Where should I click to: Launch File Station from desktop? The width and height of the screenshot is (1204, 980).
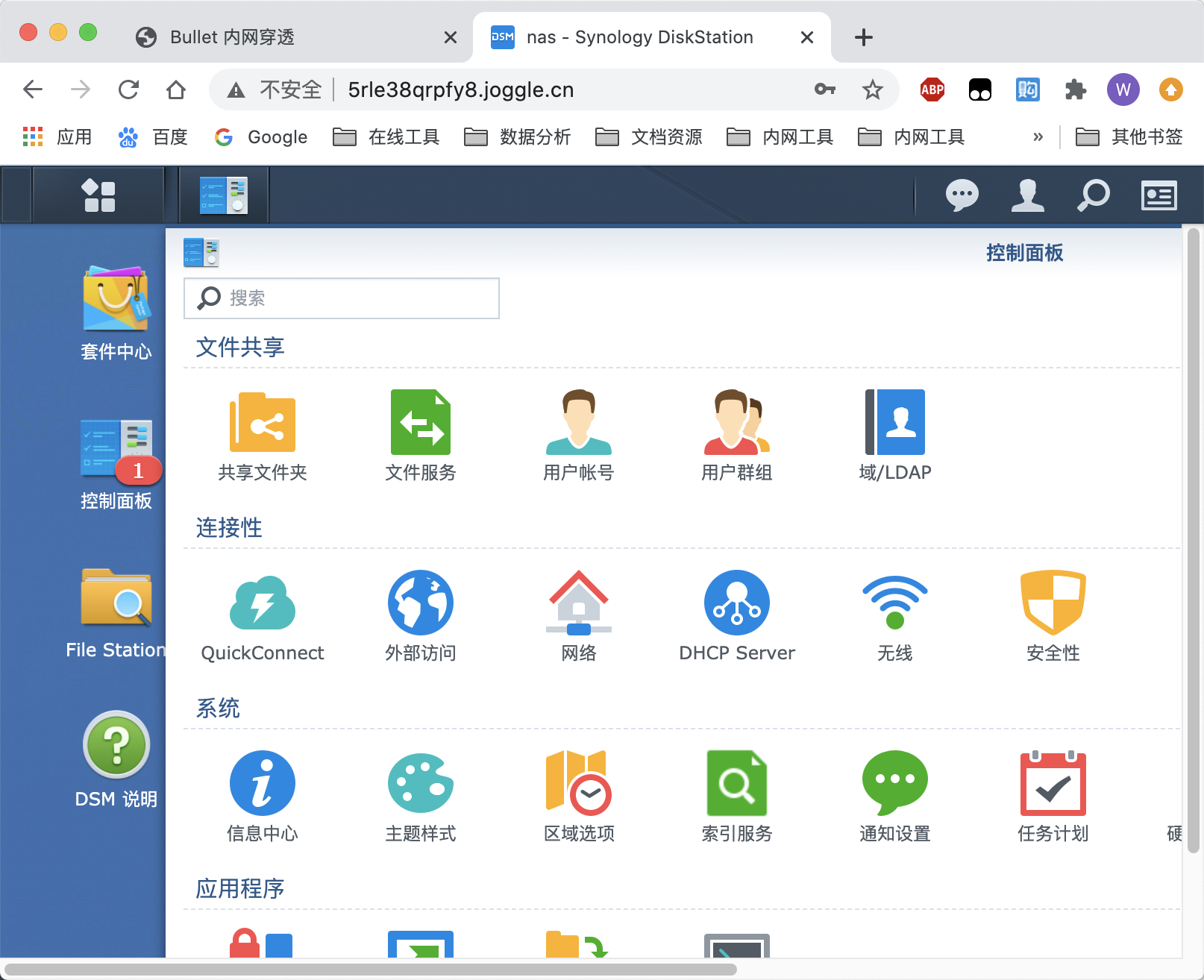tap(116, 613)
